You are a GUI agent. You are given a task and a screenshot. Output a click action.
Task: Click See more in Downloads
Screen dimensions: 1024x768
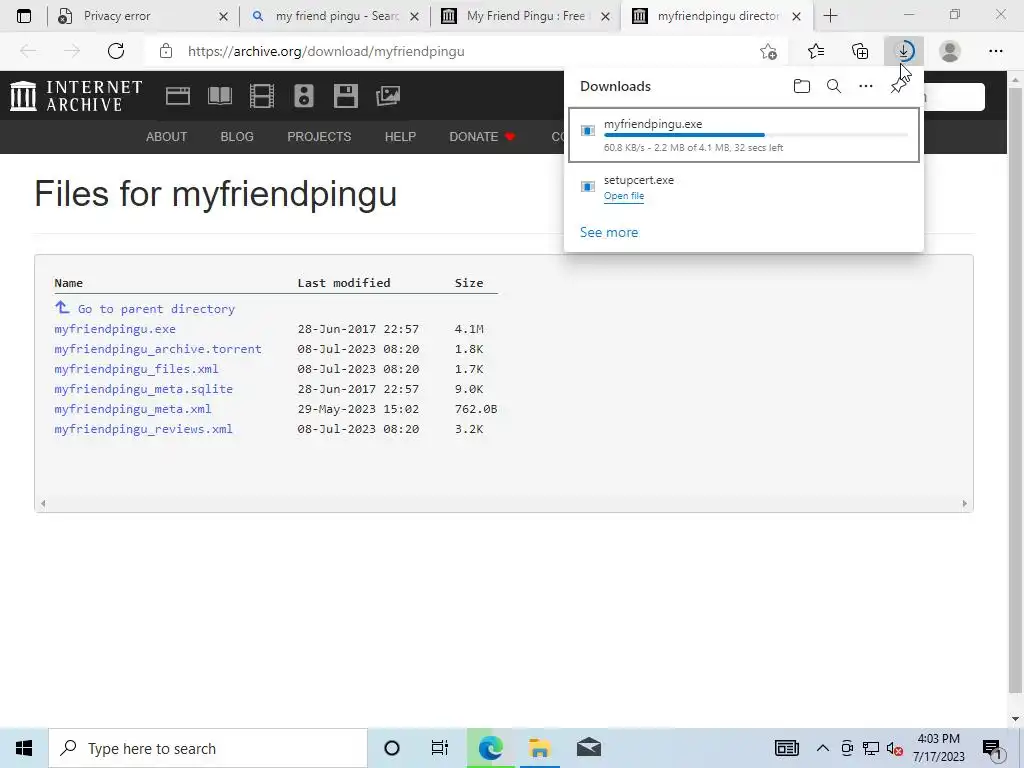click(609, 232)
